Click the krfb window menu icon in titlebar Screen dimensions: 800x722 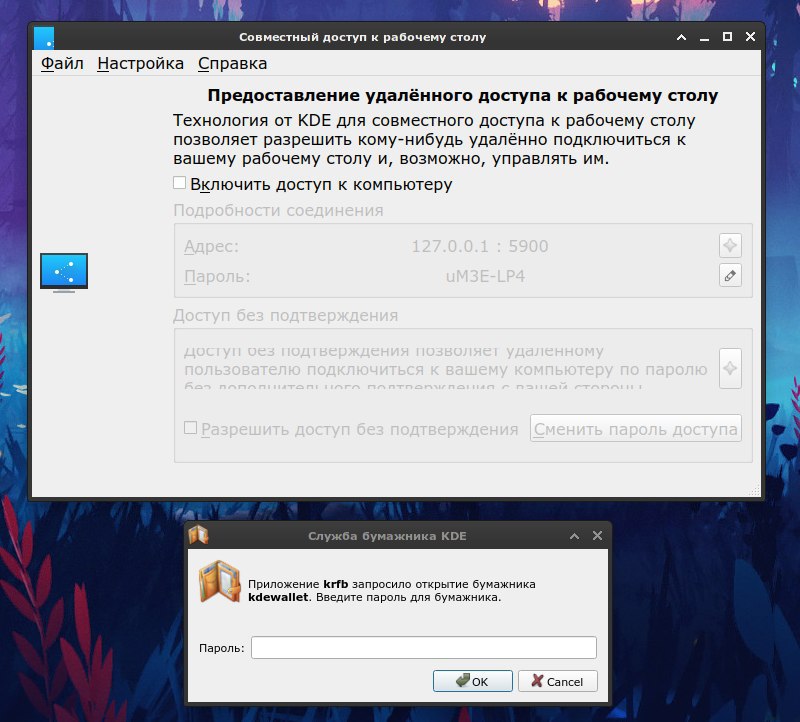44,37
